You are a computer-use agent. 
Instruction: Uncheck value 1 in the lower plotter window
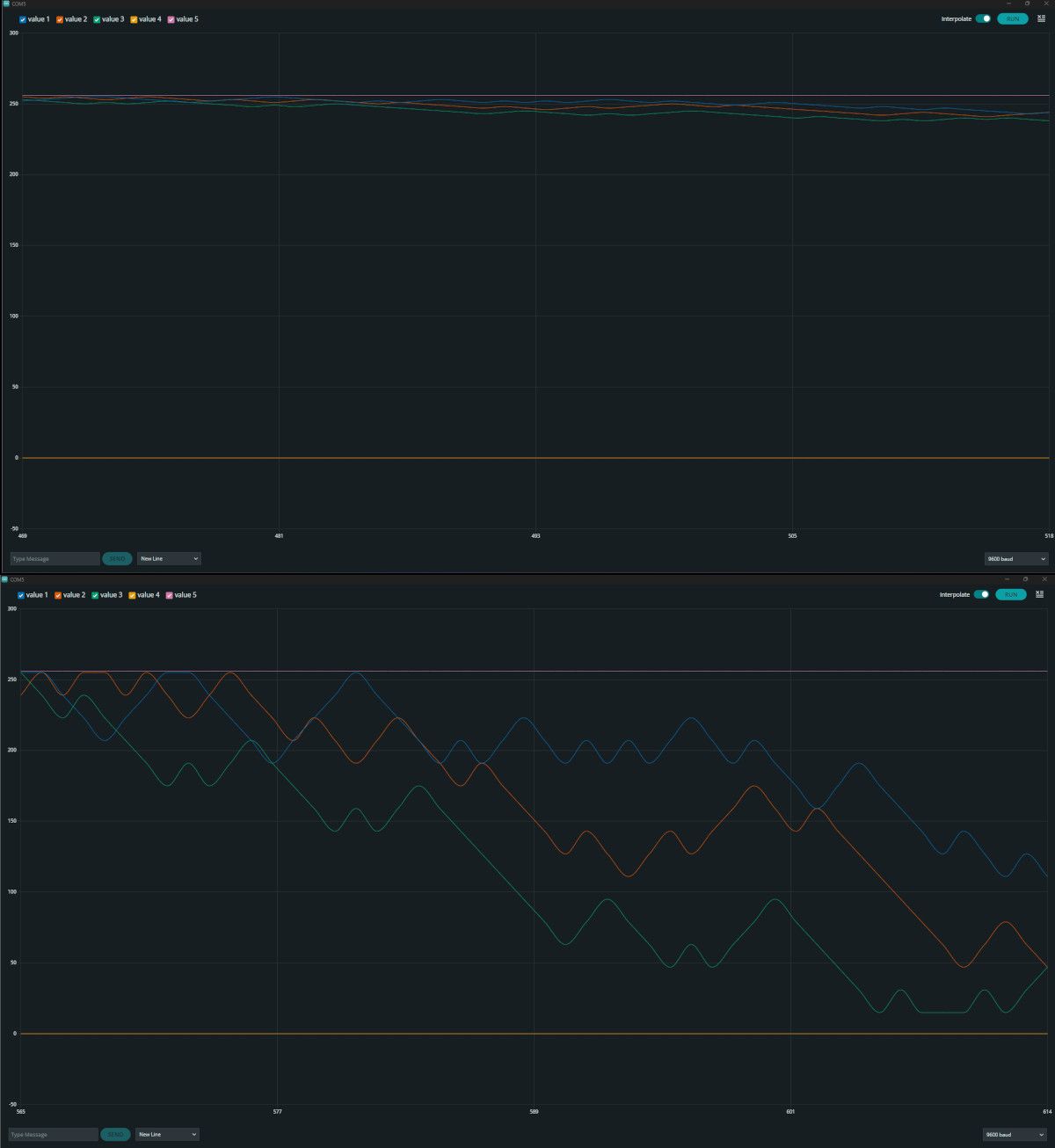(21, 595)
